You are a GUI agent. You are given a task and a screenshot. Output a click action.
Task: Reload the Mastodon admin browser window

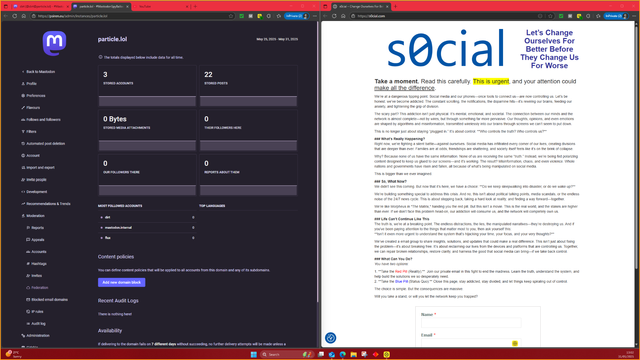pyautogui.click(x=15, y=16)
